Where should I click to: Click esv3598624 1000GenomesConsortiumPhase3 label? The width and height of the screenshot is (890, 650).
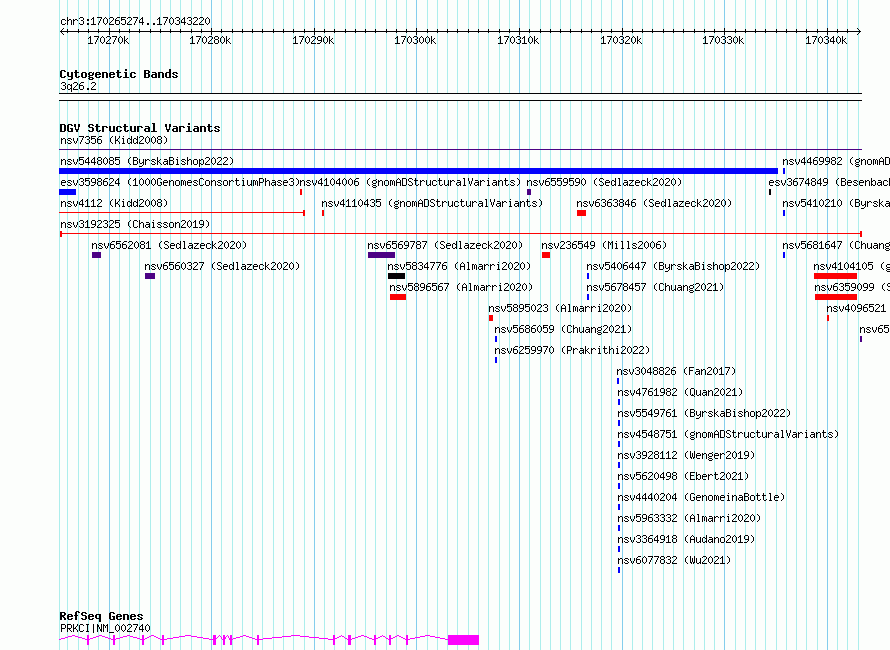click(179, 182)
